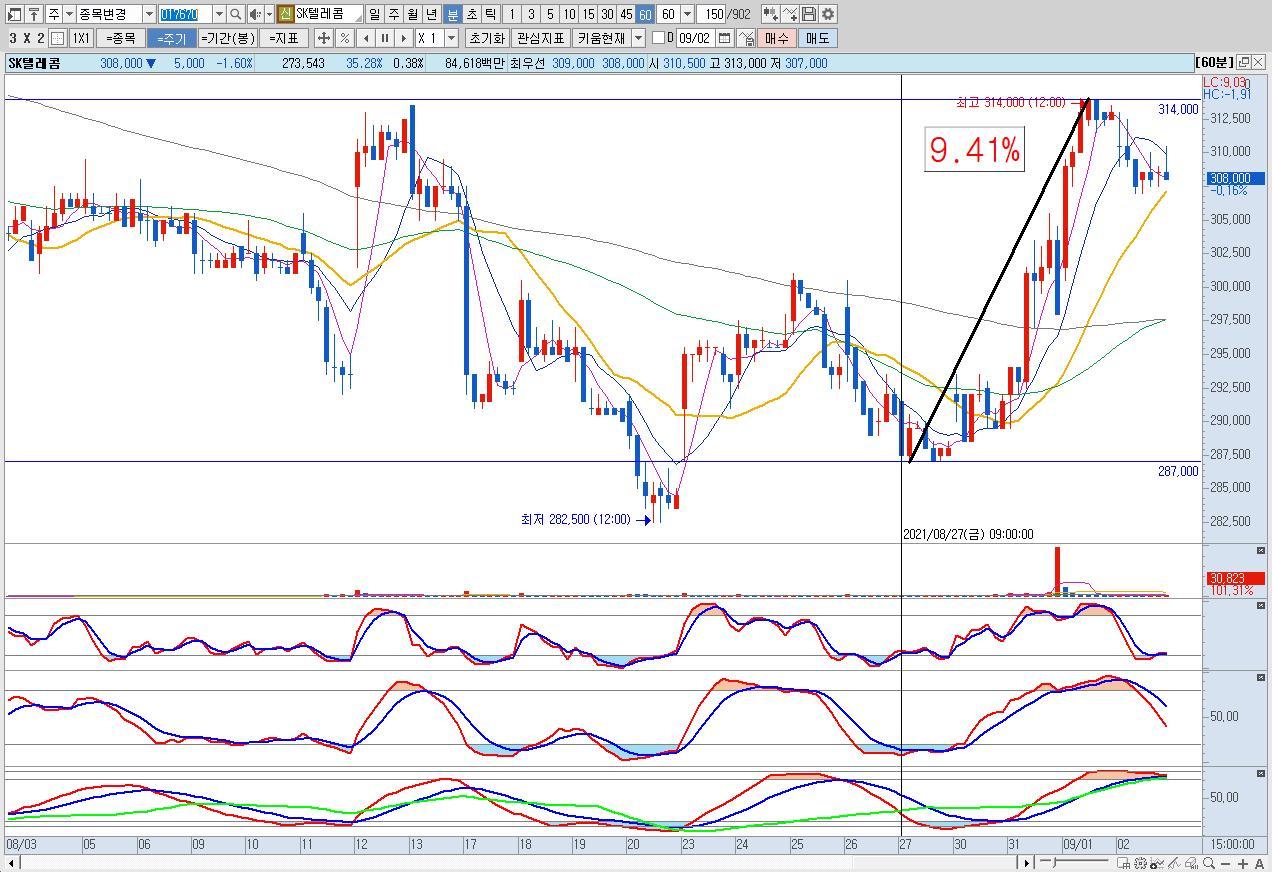
Task: Click the pin window icon in top-left
Action: tap(34, 14)
